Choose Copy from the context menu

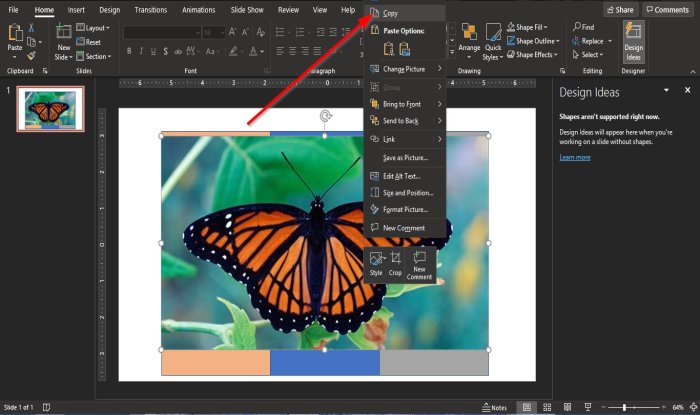[x=390, y=14]
